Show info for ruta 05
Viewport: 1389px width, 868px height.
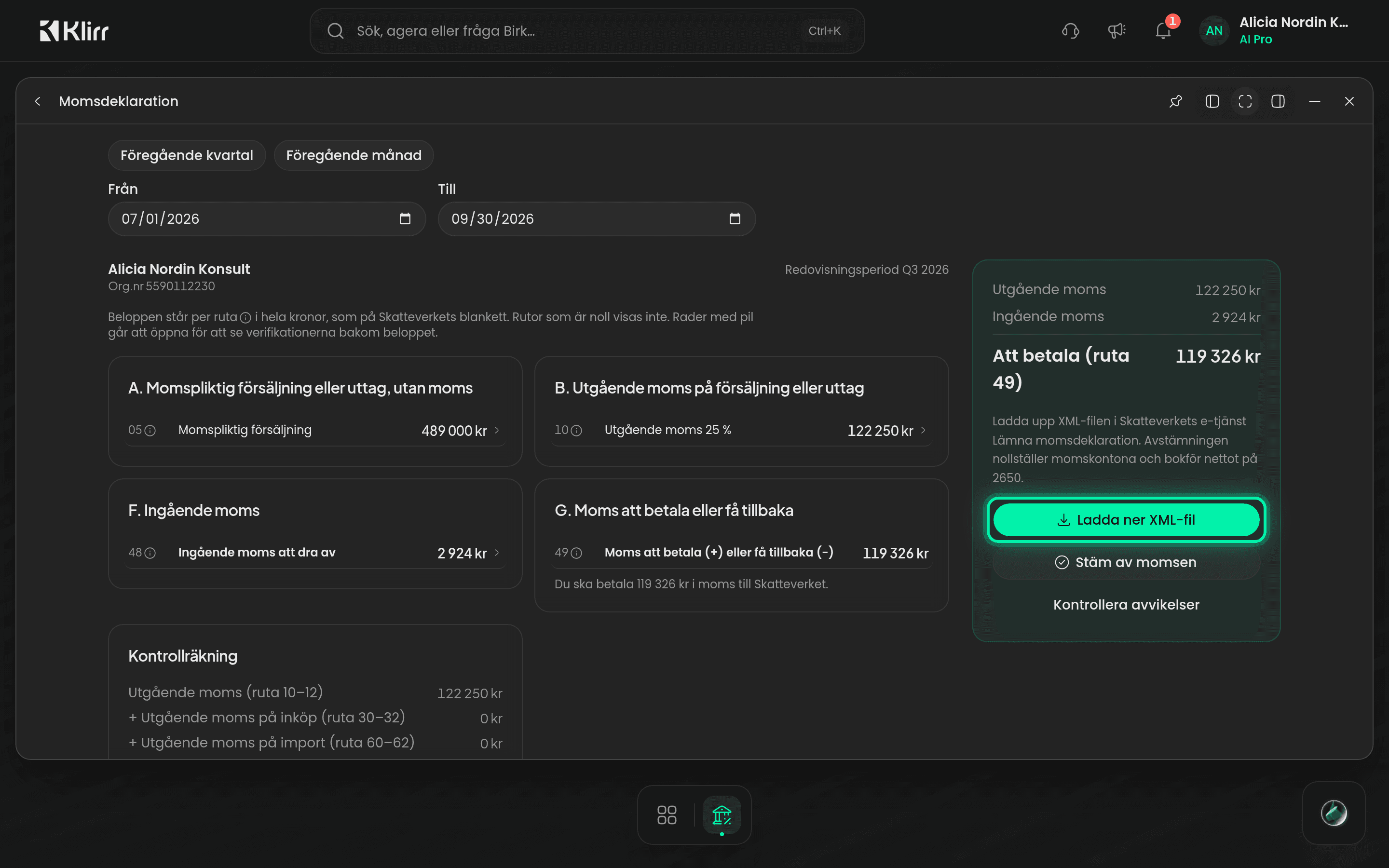[150, 431]
